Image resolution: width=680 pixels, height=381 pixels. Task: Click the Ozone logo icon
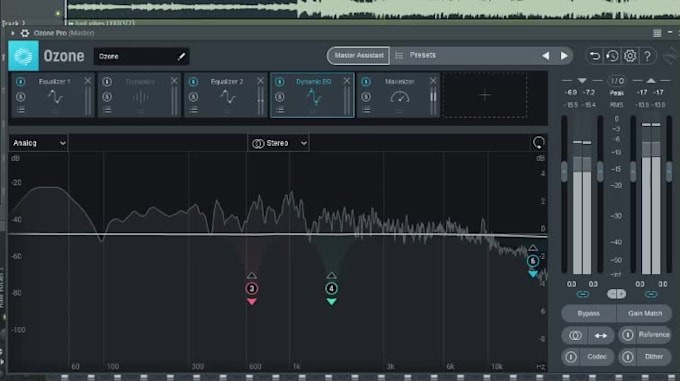(23, 56)
